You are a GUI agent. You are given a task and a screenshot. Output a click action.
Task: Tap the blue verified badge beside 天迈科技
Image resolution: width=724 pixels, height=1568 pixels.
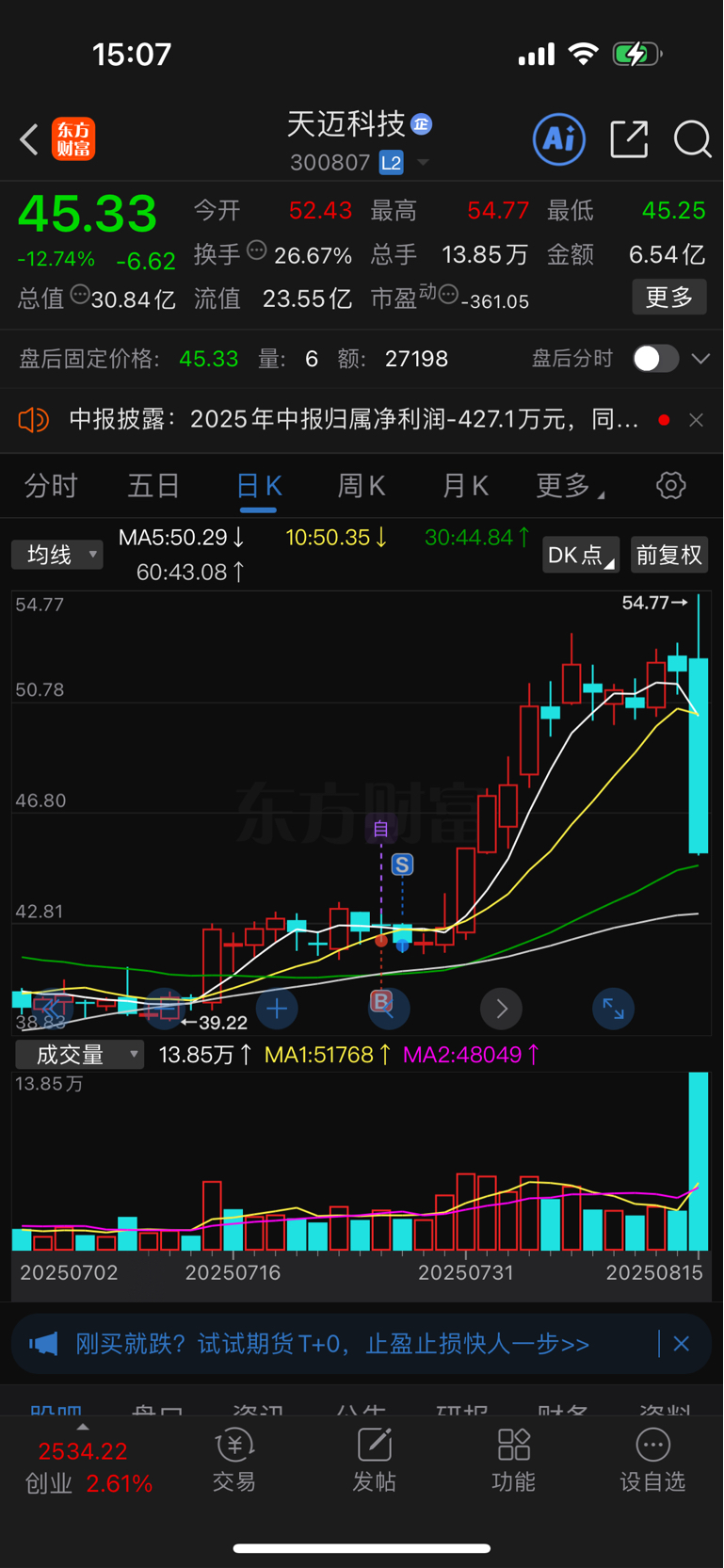(422, 123)
